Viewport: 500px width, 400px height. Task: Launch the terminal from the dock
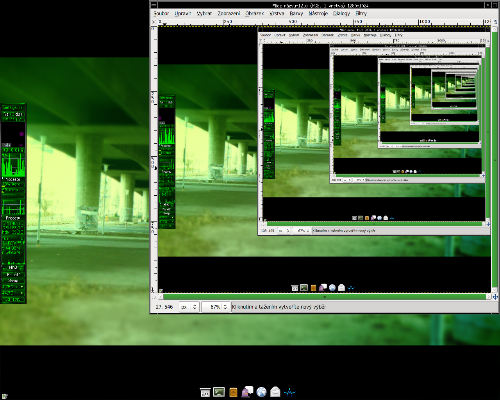tap(219, 392)
